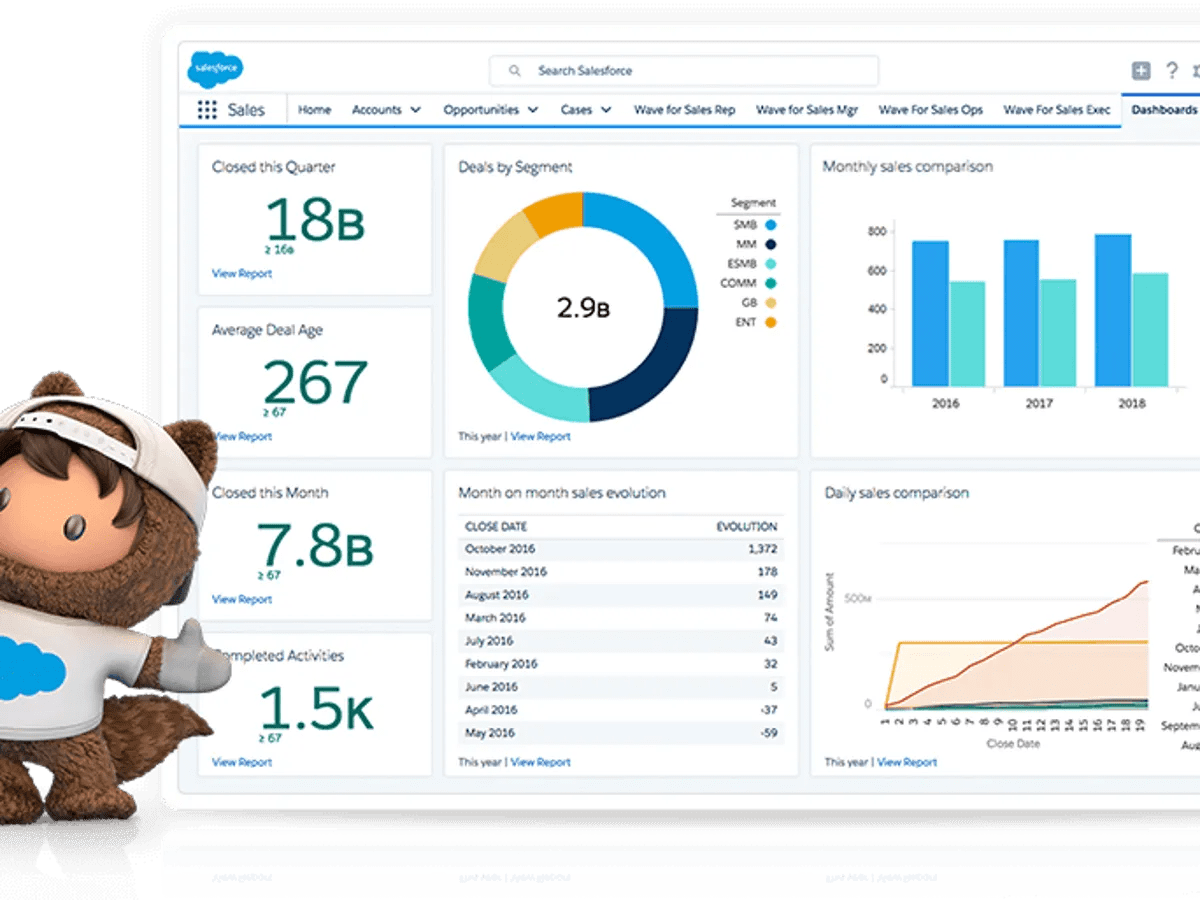Open the help question mark icon
Viewport: 1200px width, 900px height.
(1171, 70)
